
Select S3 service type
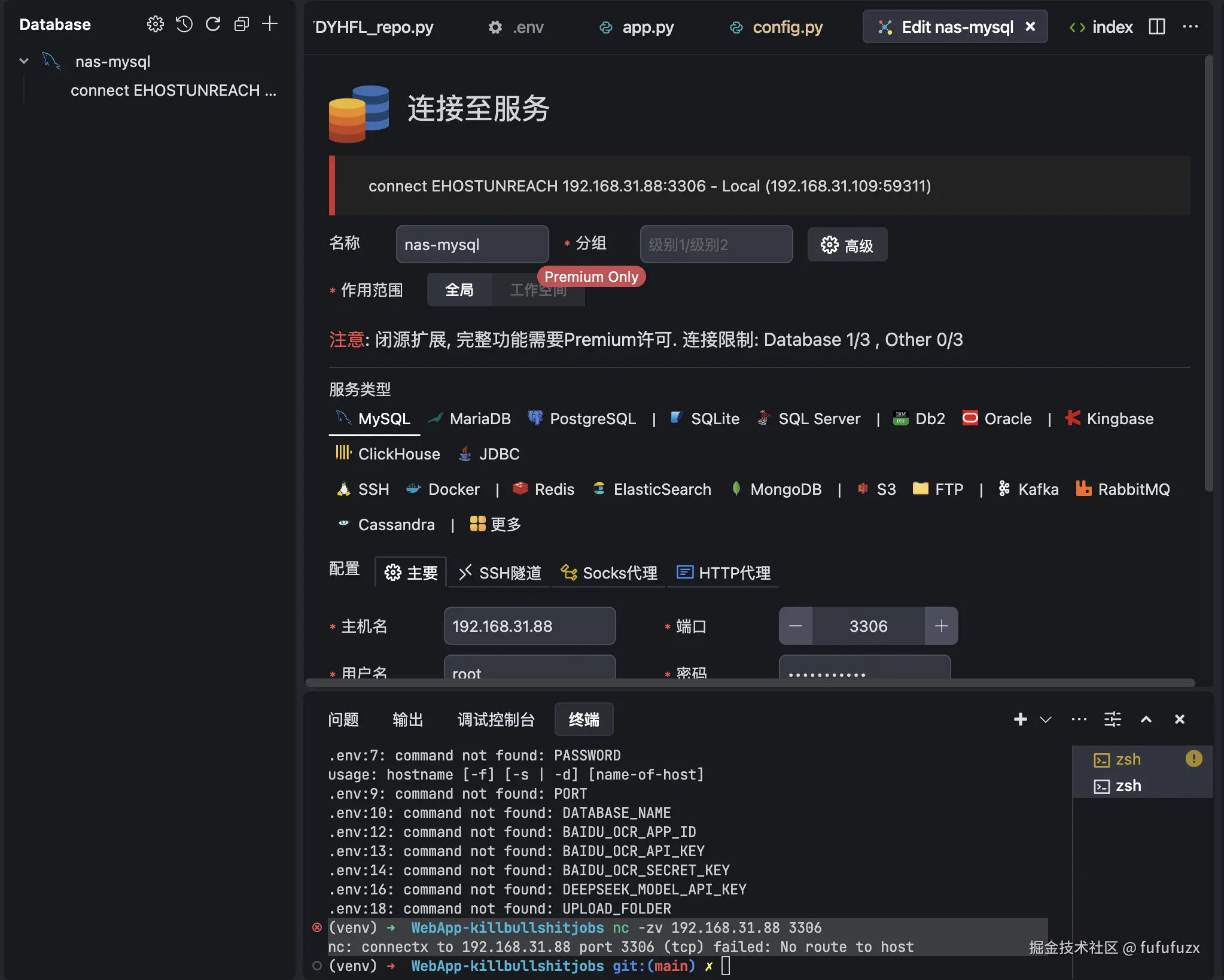(x=876, y=489)
